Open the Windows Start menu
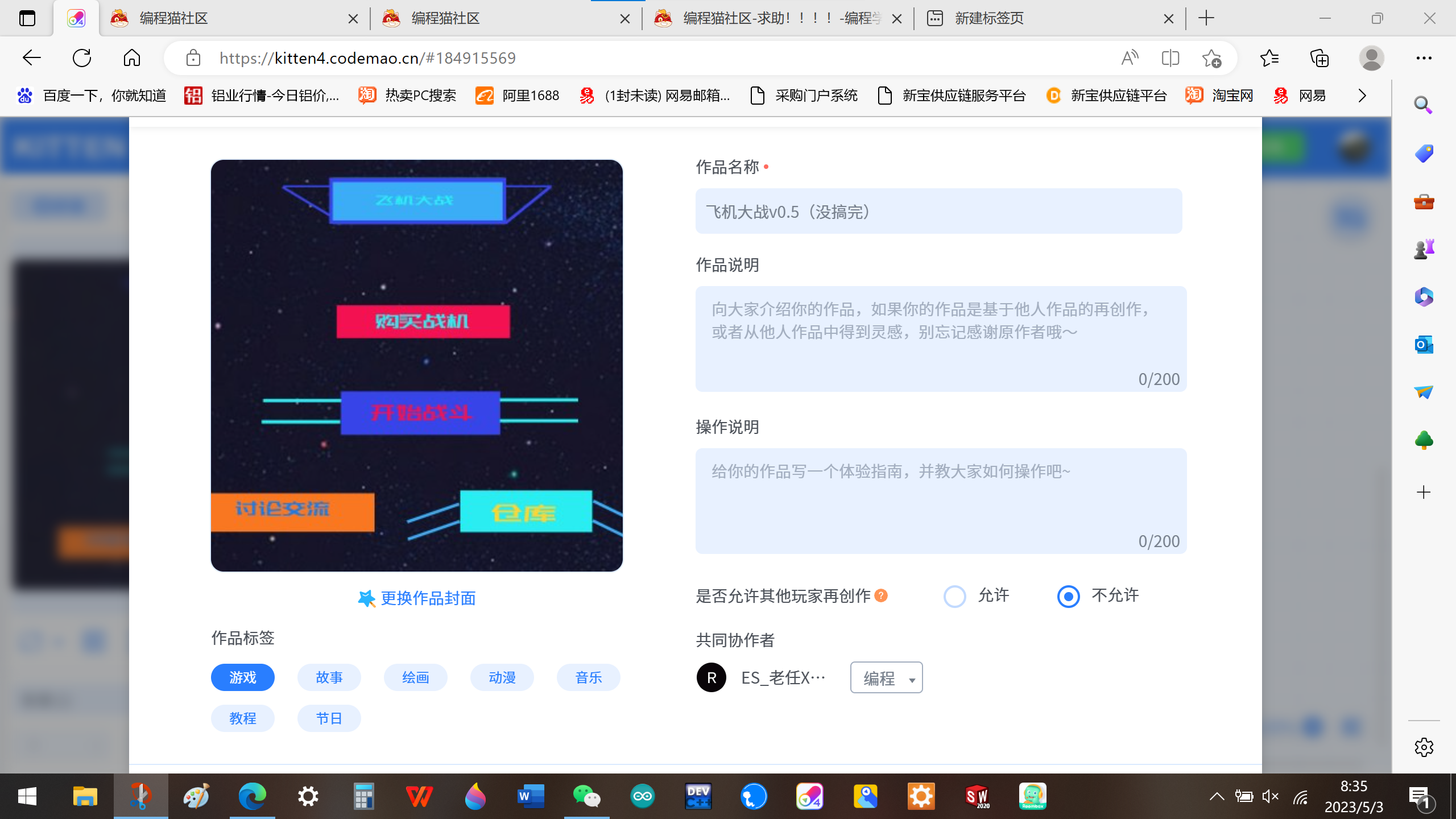The width and height of the screenshot is (1456, 819). pos(27,796)
